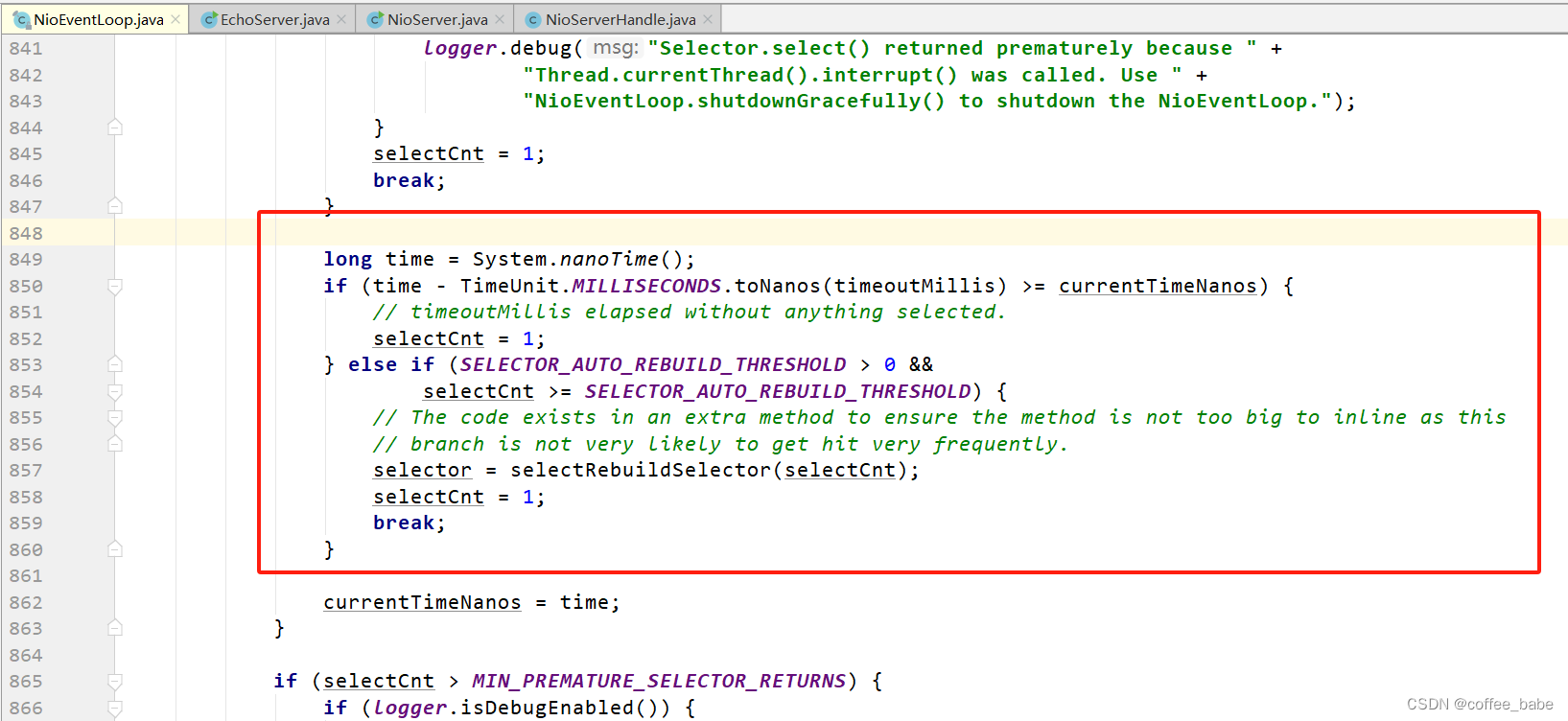1568x721 pixels.
Task: Click SELECTOR_AUTO_REBUILD_THRESHOLD on line 853
Action: tap(653, 365)
